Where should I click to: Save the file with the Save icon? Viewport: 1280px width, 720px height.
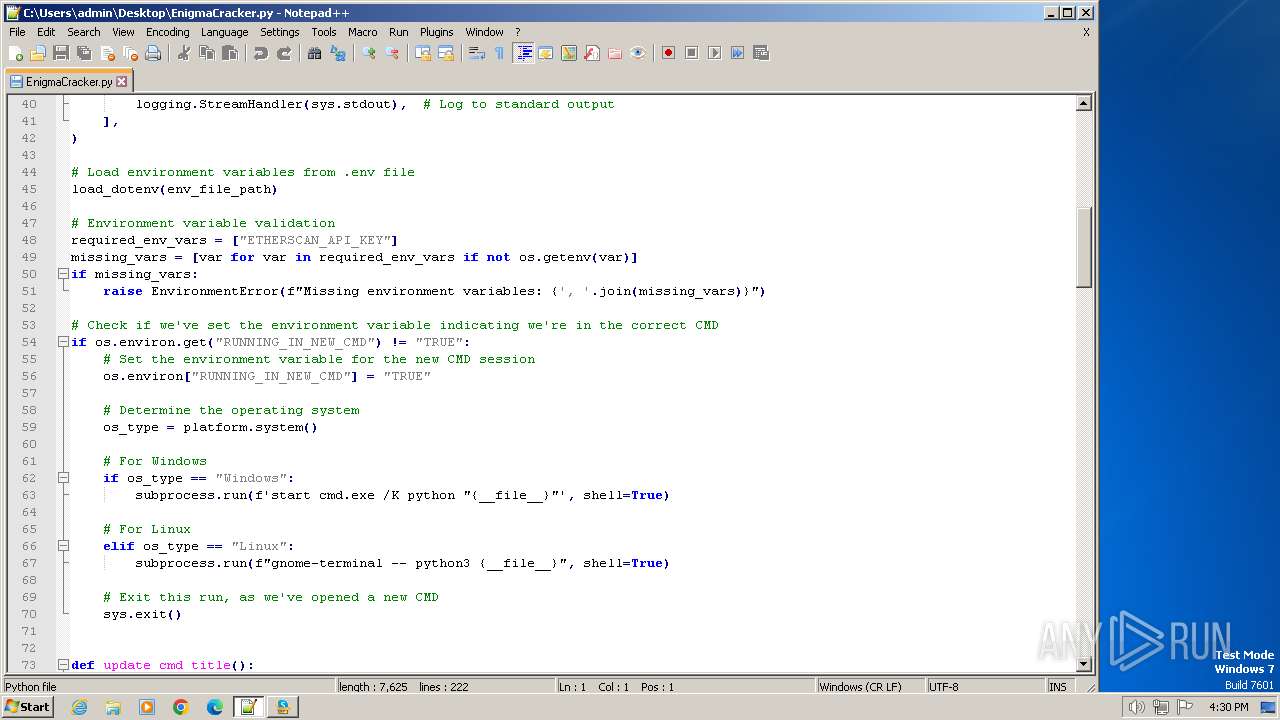(x=61, y=53)
